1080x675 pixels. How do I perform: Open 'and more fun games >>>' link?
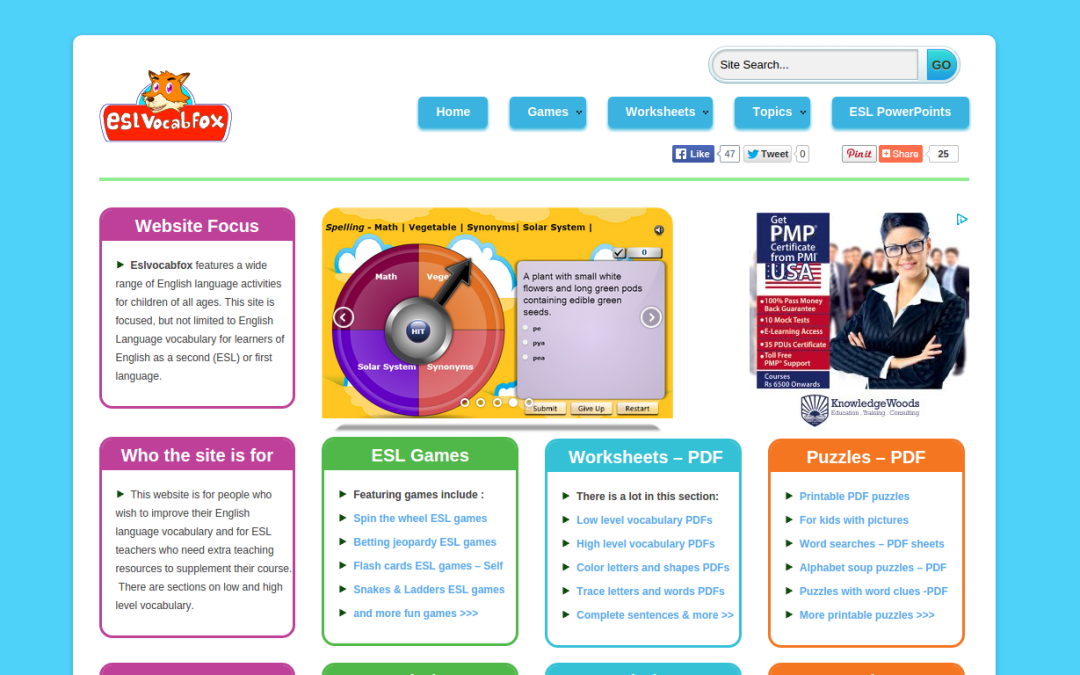(x=415, y=613)
